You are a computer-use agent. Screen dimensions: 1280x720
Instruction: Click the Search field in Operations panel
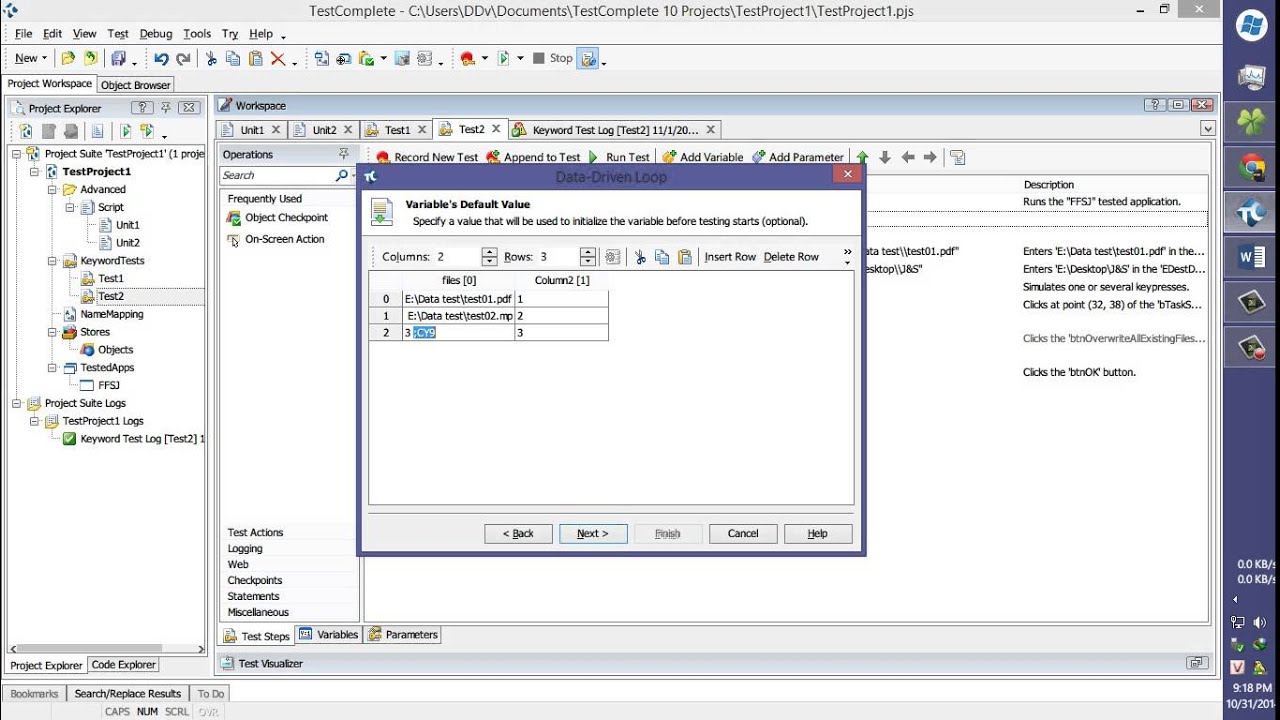[x=278, y=176]
